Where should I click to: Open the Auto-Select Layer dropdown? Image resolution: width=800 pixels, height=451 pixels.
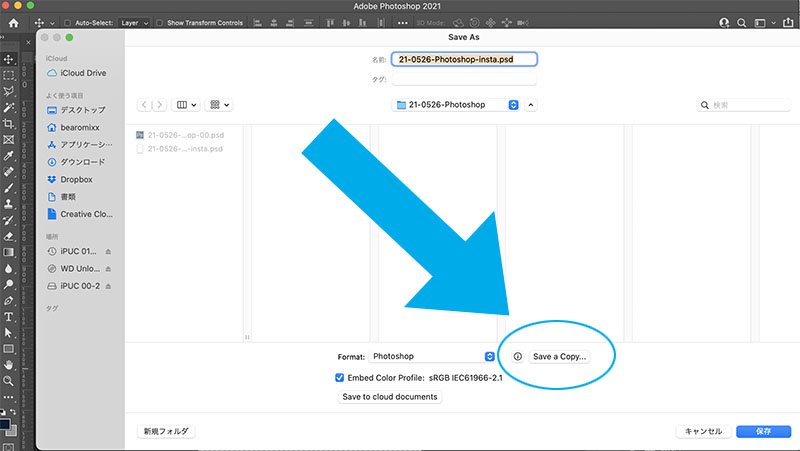tap(134, 23)
